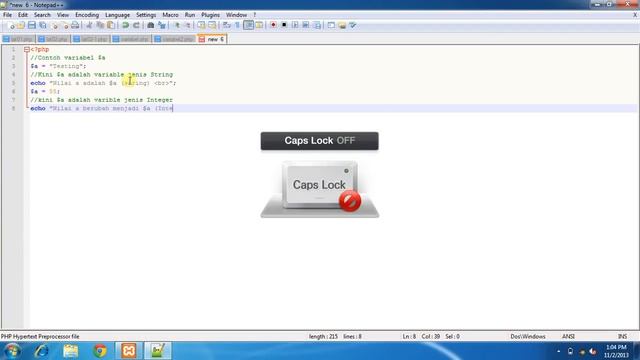Open the Language menu
The width and height of the screenshot is (640, 360).
[118, 15]
